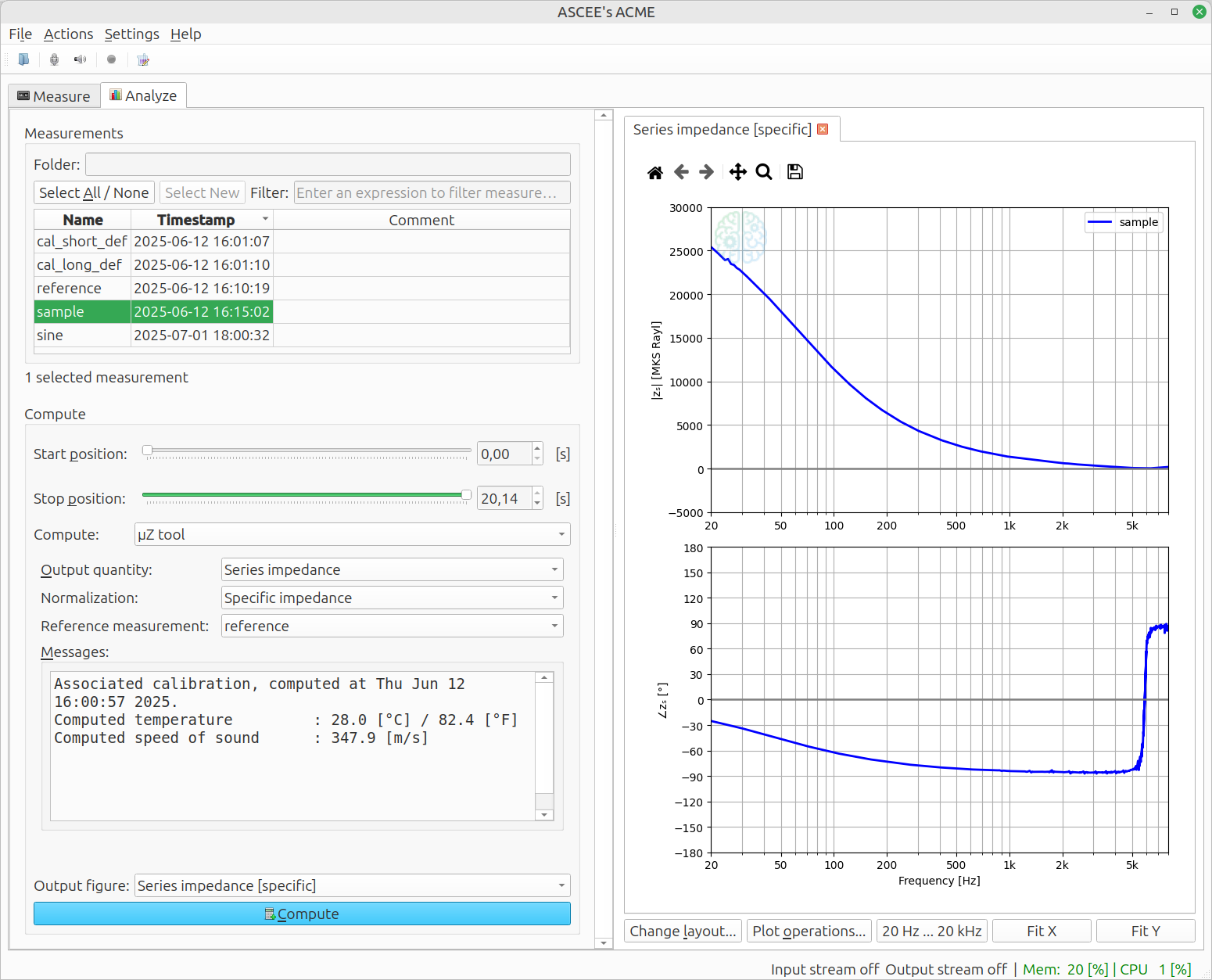Close the Series impedance [specific] tab
Screen dimensions: 1212x980
pos(823,129)
